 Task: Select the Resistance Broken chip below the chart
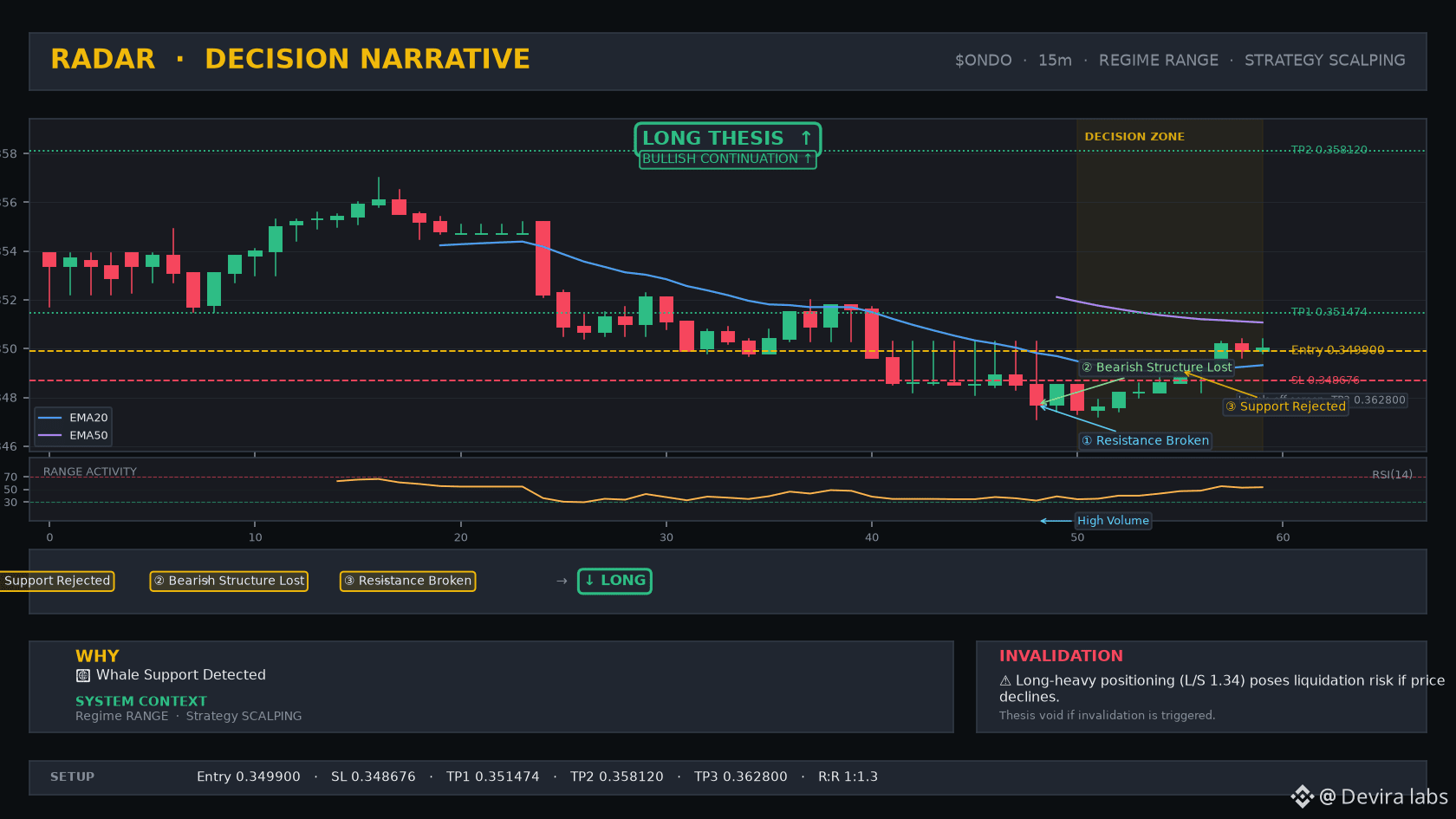coord(407,581)
